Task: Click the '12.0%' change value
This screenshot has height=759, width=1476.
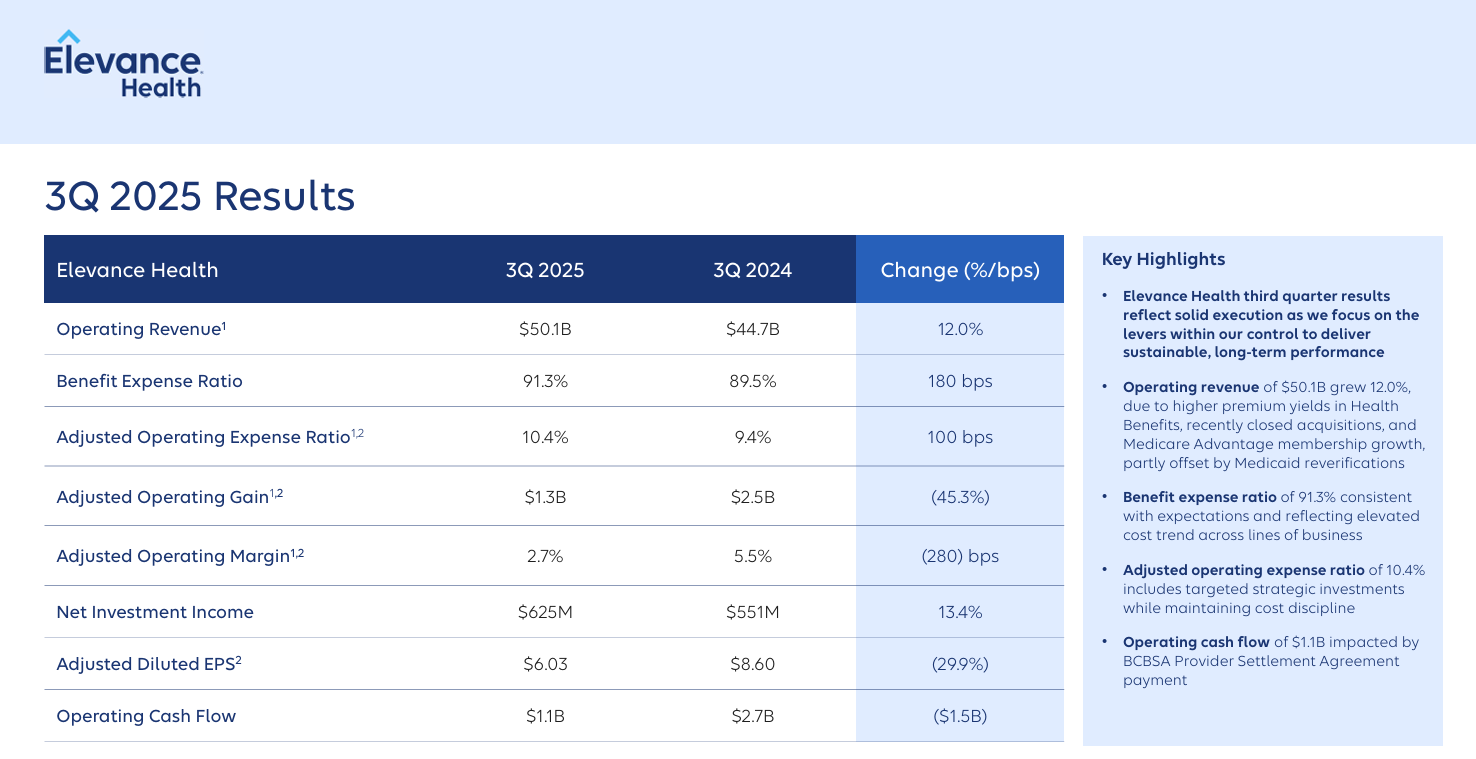Action: point(960,329)
